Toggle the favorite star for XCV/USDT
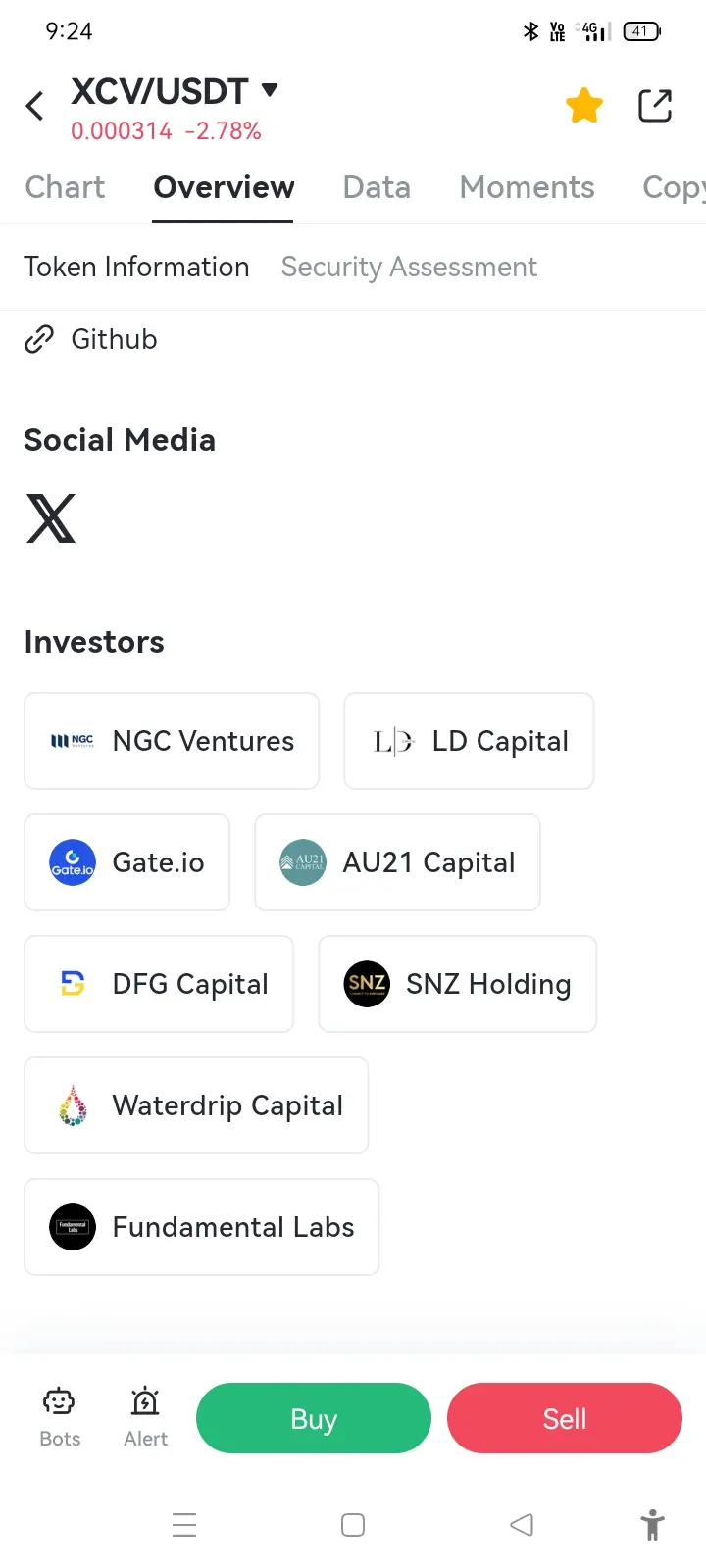The height and width of the screenshot is (1568, 706). [584, 106]
